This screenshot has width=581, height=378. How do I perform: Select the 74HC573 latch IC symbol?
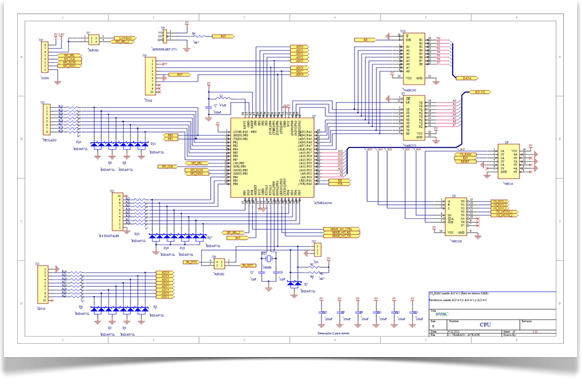(x=414, y=118)
